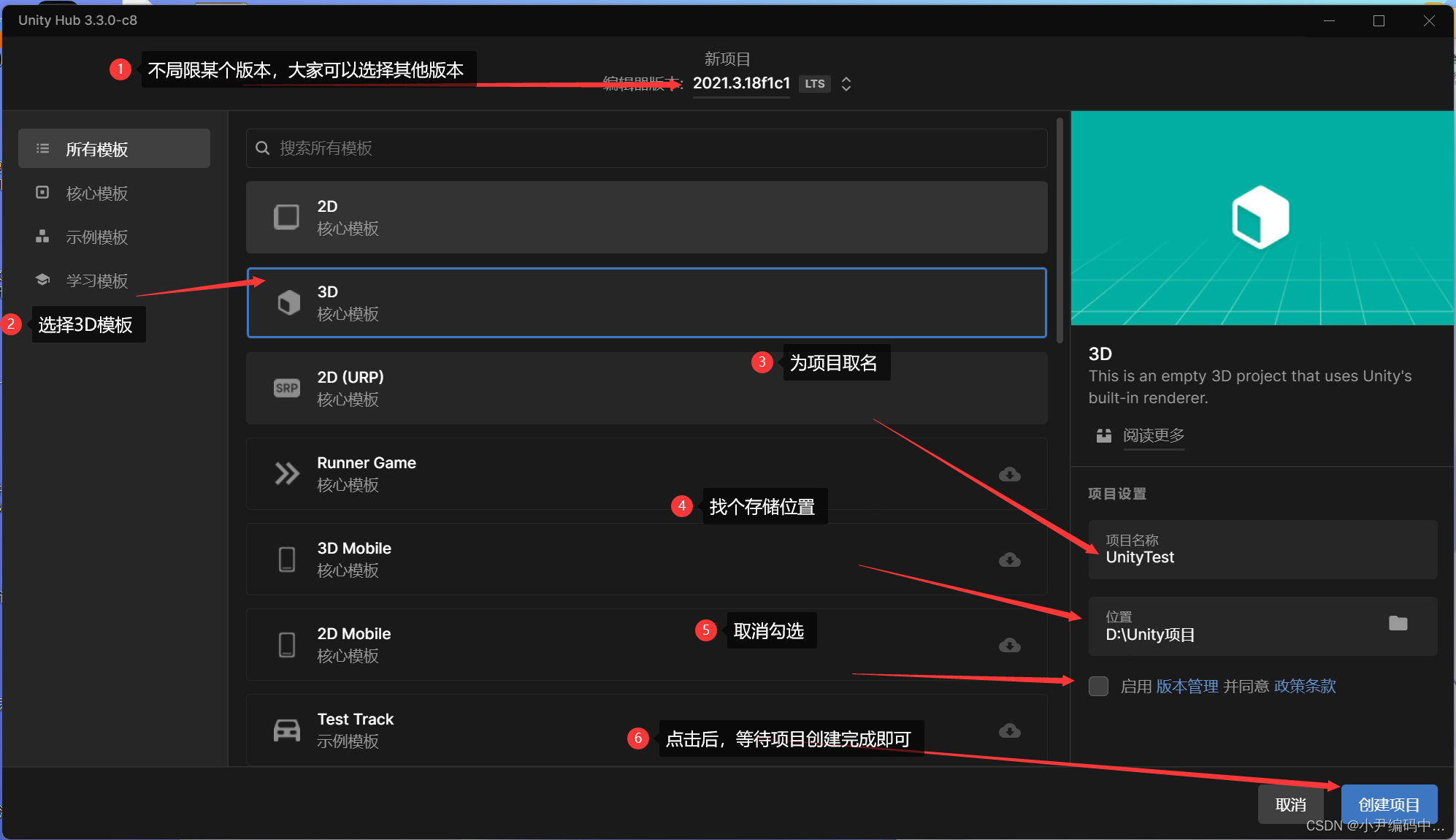The height and width of the screenshot is (840, 1456).
Task: Click the magnifier icon in template search
Action: [263, 148]
